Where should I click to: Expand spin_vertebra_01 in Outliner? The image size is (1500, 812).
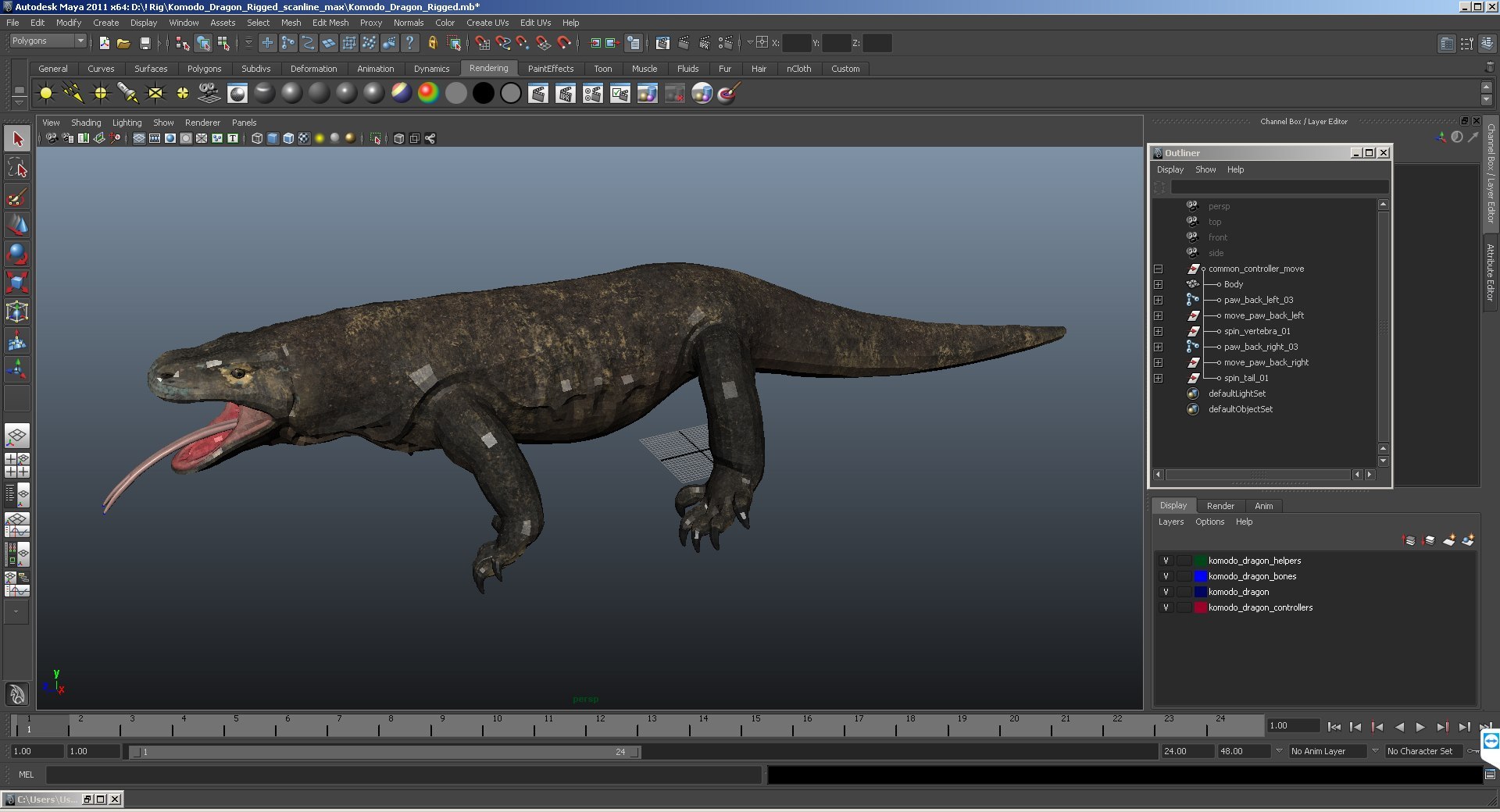click(x=1158, y=332)
